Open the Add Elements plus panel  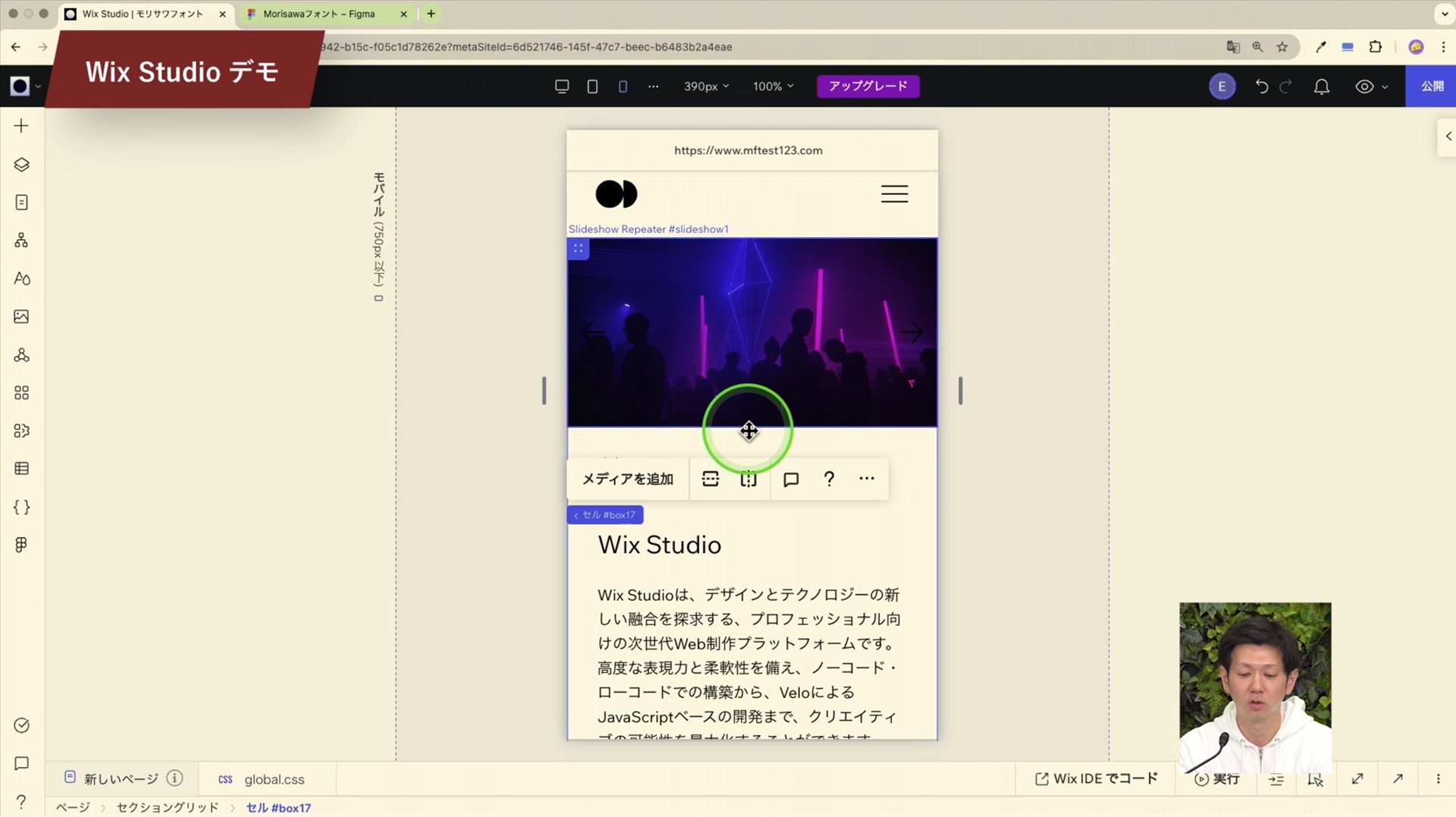21,126
